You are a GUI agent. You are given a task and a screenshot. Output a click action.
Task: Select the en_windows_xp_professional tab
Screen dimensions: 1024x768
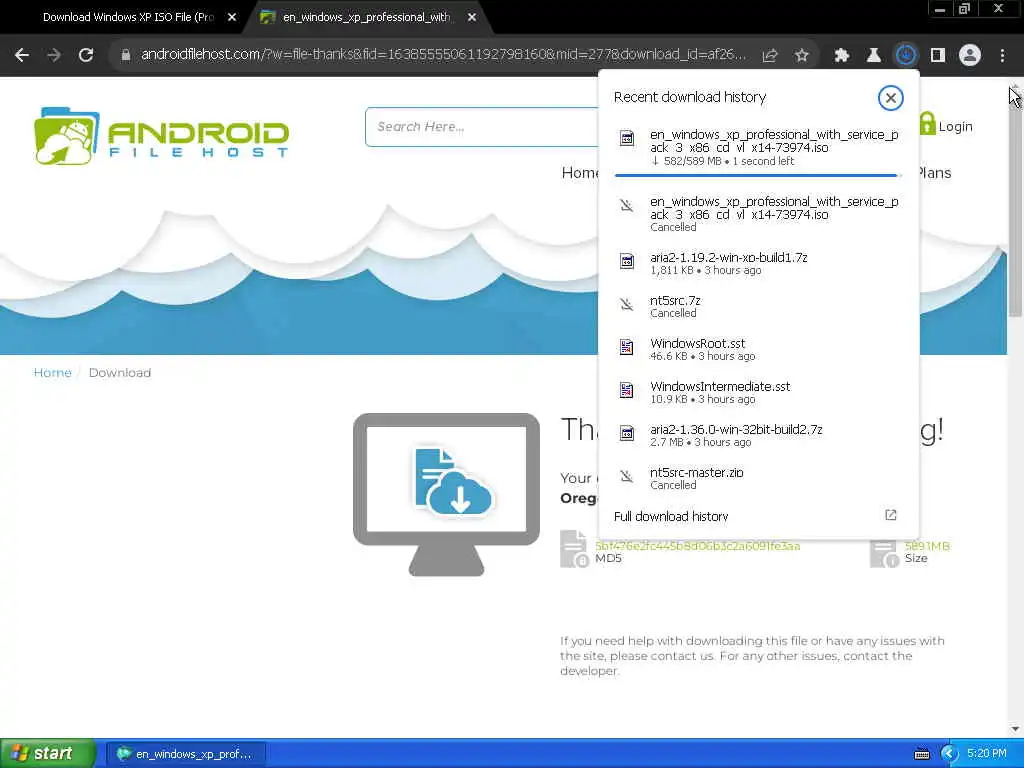(366, 18)
